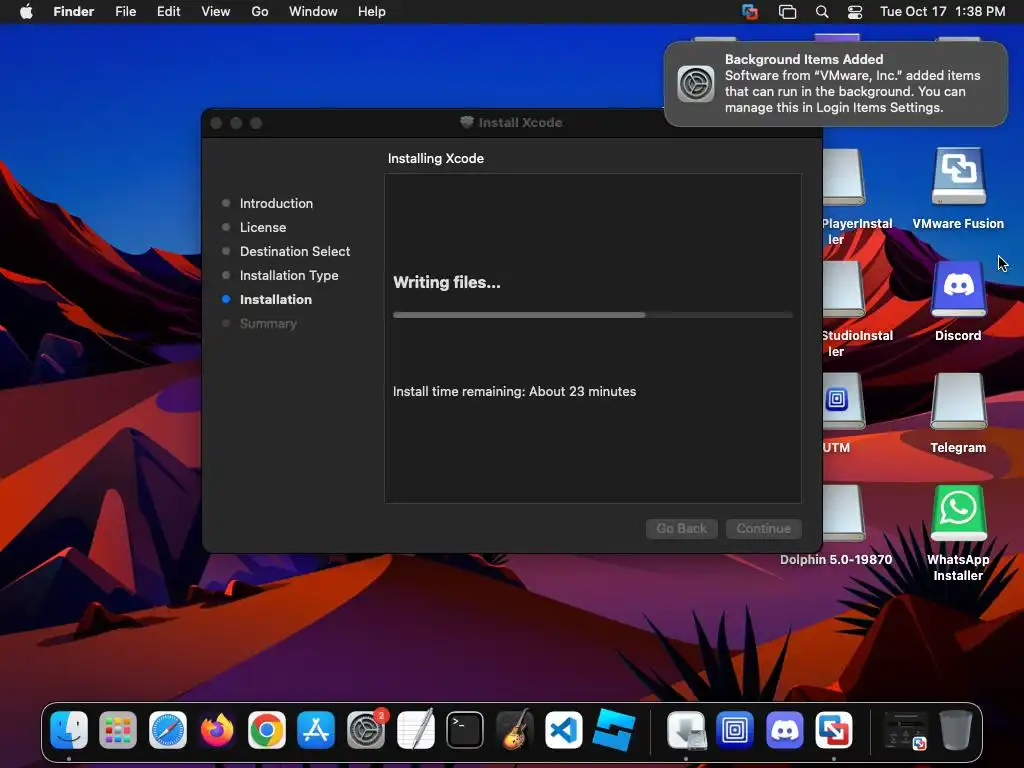Open Google Chrome in the Dock

coord(266,729)
